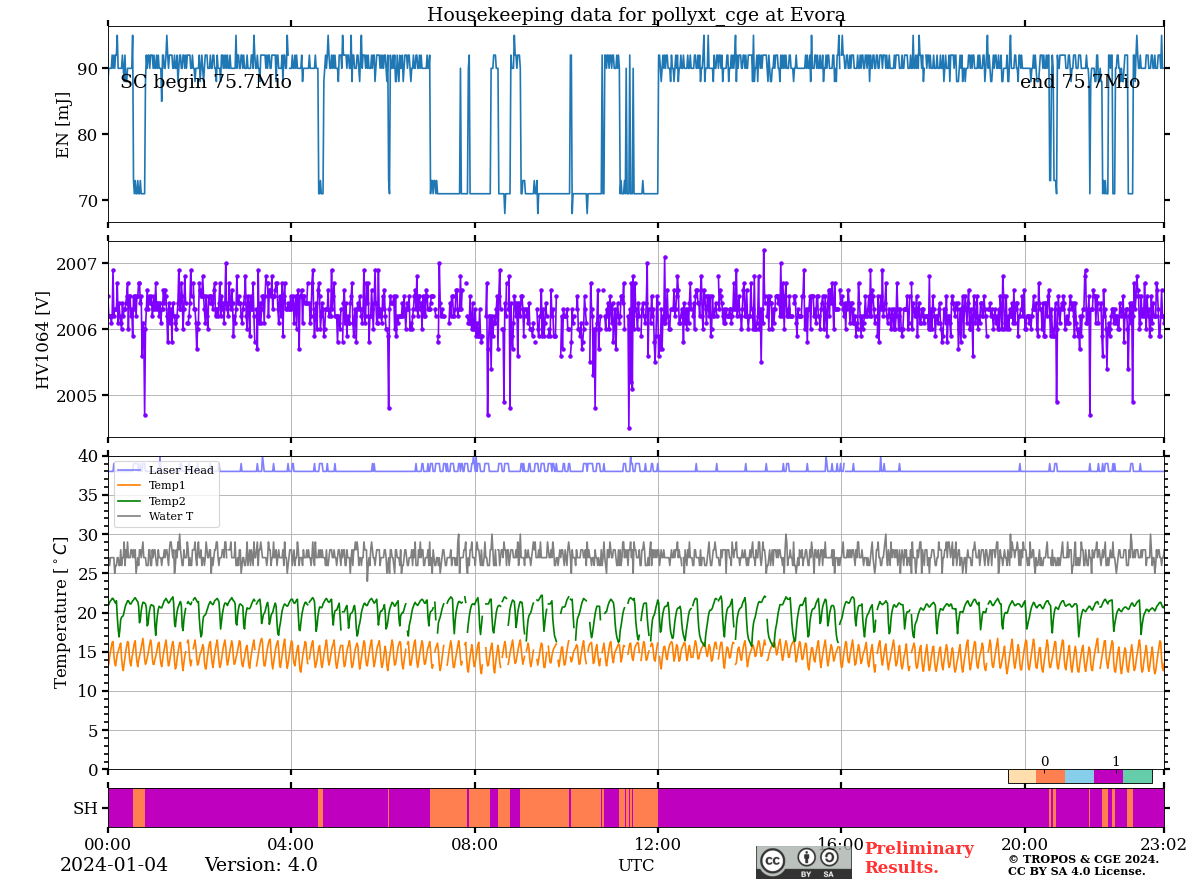1200x880 pixels.
Task: Click the Creative Commons CC logo
Action: pos(773,861)
